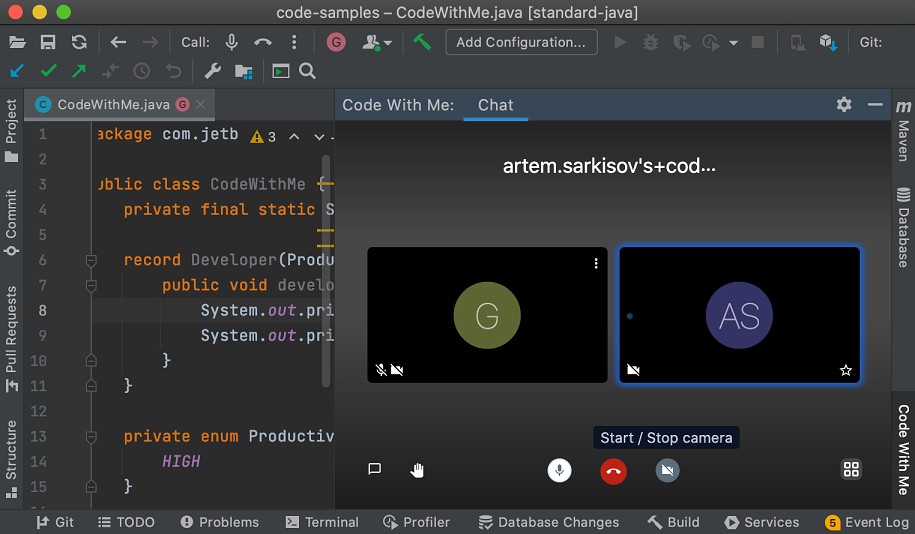Switch to the Chat tab

[495, 105]
